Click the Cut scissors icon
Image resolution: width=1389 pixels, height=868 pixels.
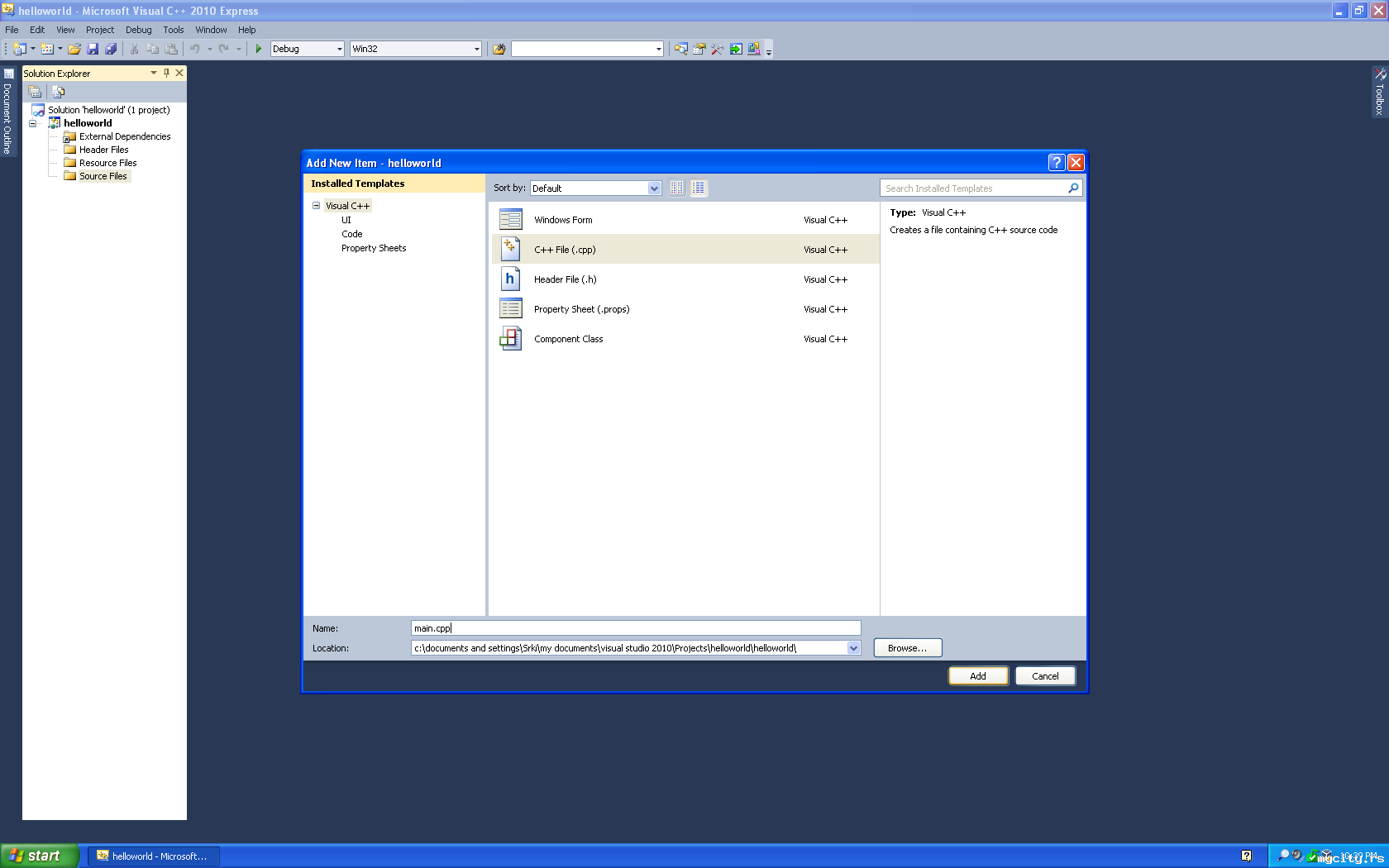(x=135, y=49)
